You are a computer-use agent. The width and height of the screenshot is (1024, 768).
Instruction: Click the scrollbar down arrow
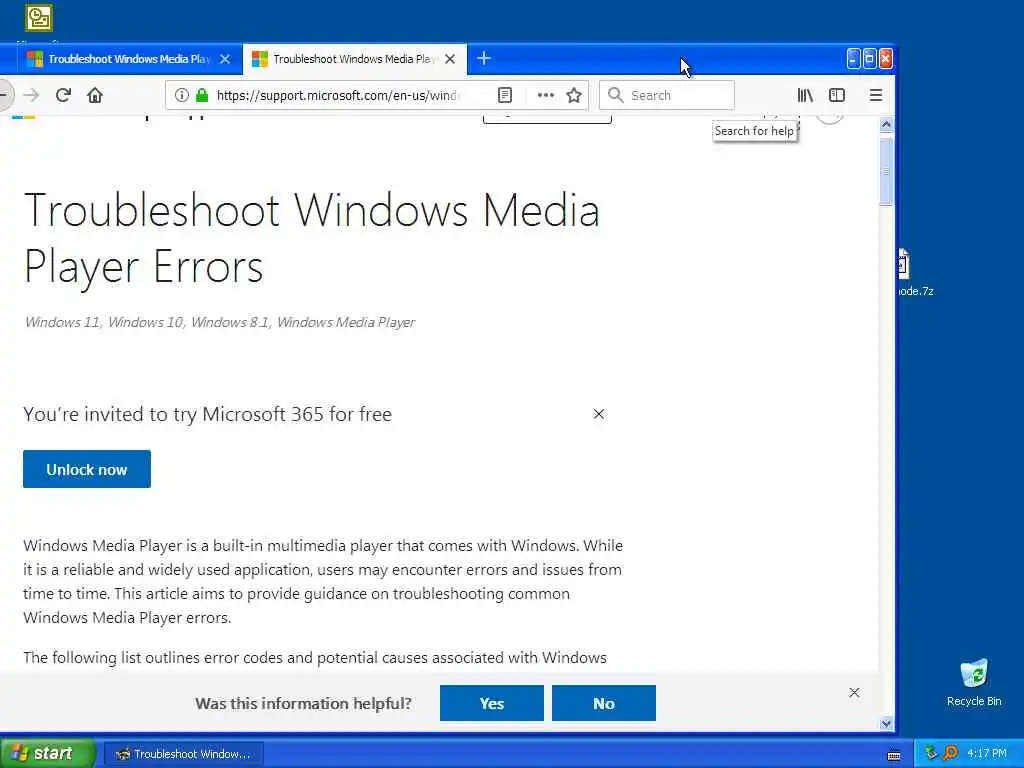[886, 724]
